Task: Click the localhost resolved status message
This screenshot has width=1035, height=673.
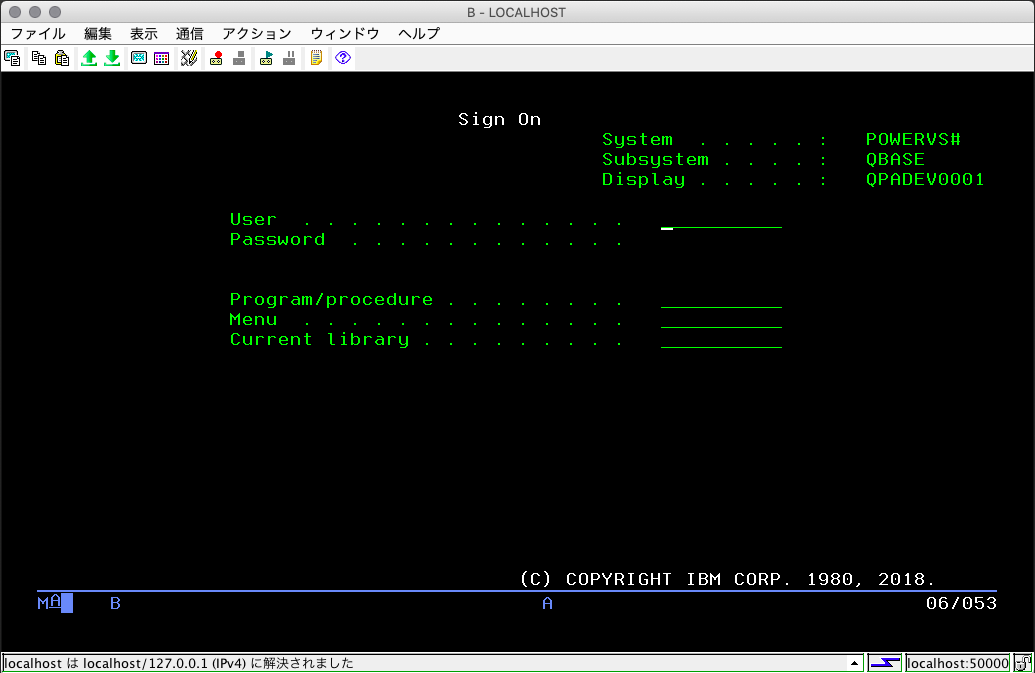Action: tap(179, 663)
